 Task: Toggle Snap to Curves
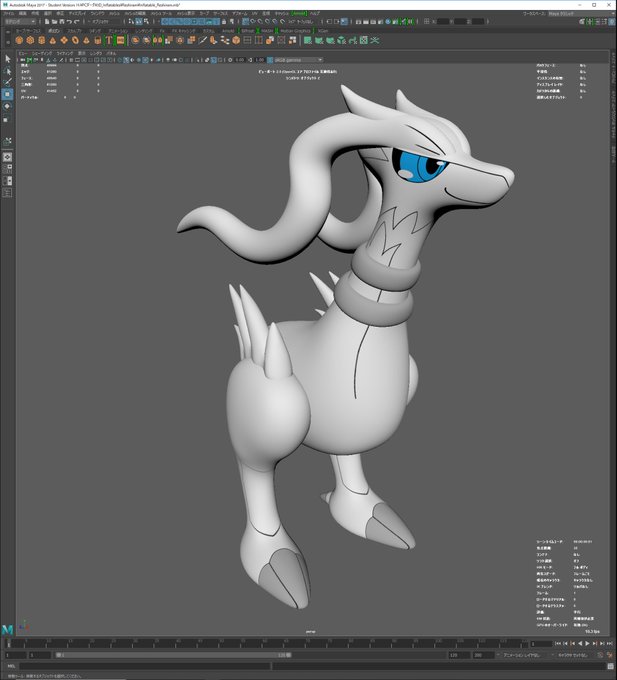253,21
